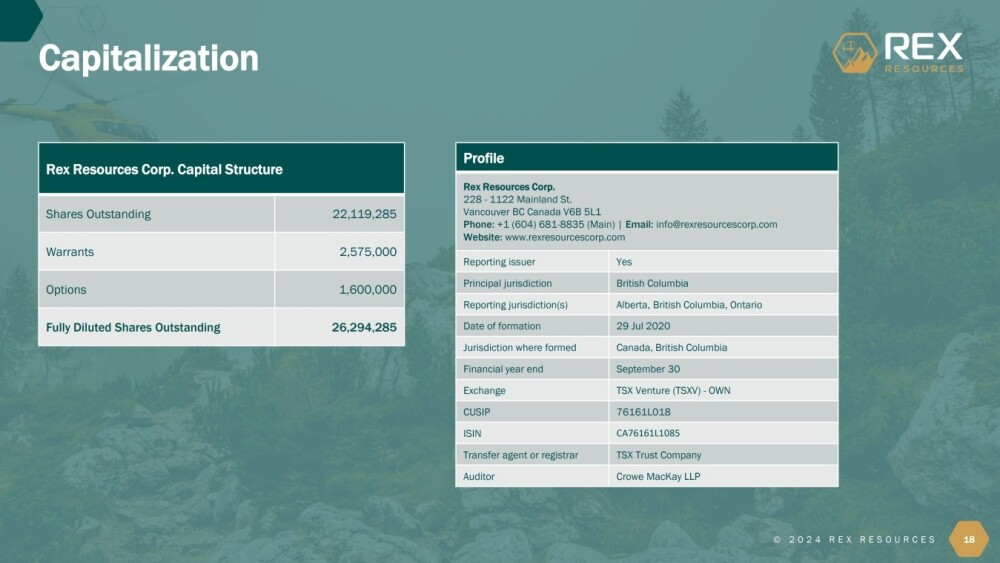Select the address line 228 - 1122 Mainland St.
The height and width of the screenshot is (563, 1000).
[517, 200]
